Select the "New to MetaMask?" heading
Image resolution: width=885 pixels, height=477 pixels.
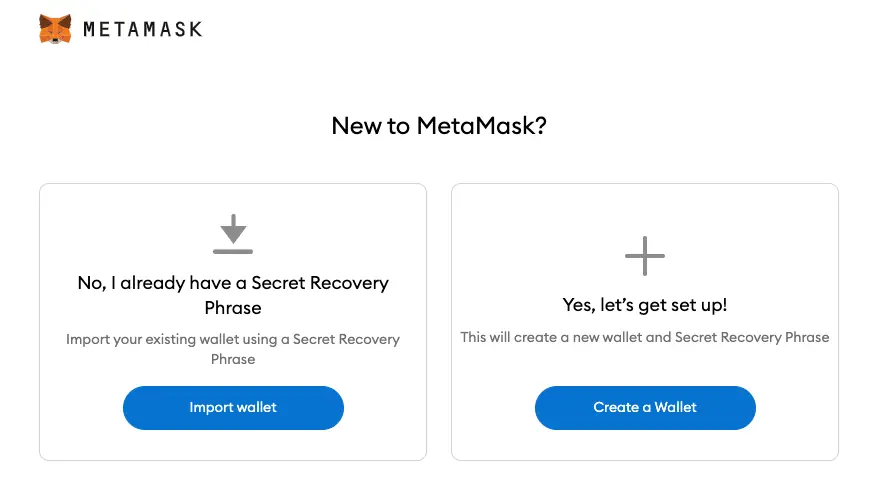click(439, 125)
